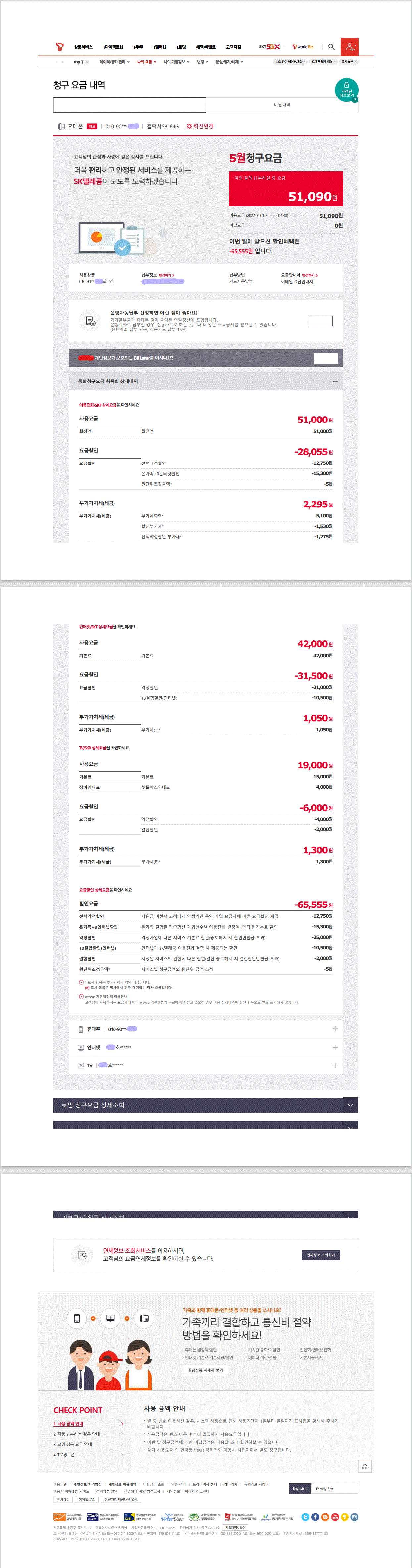Open the Twitter icon in footer
The height and width of the screenshot is (1568, 412).
(x=305, y=1517)
